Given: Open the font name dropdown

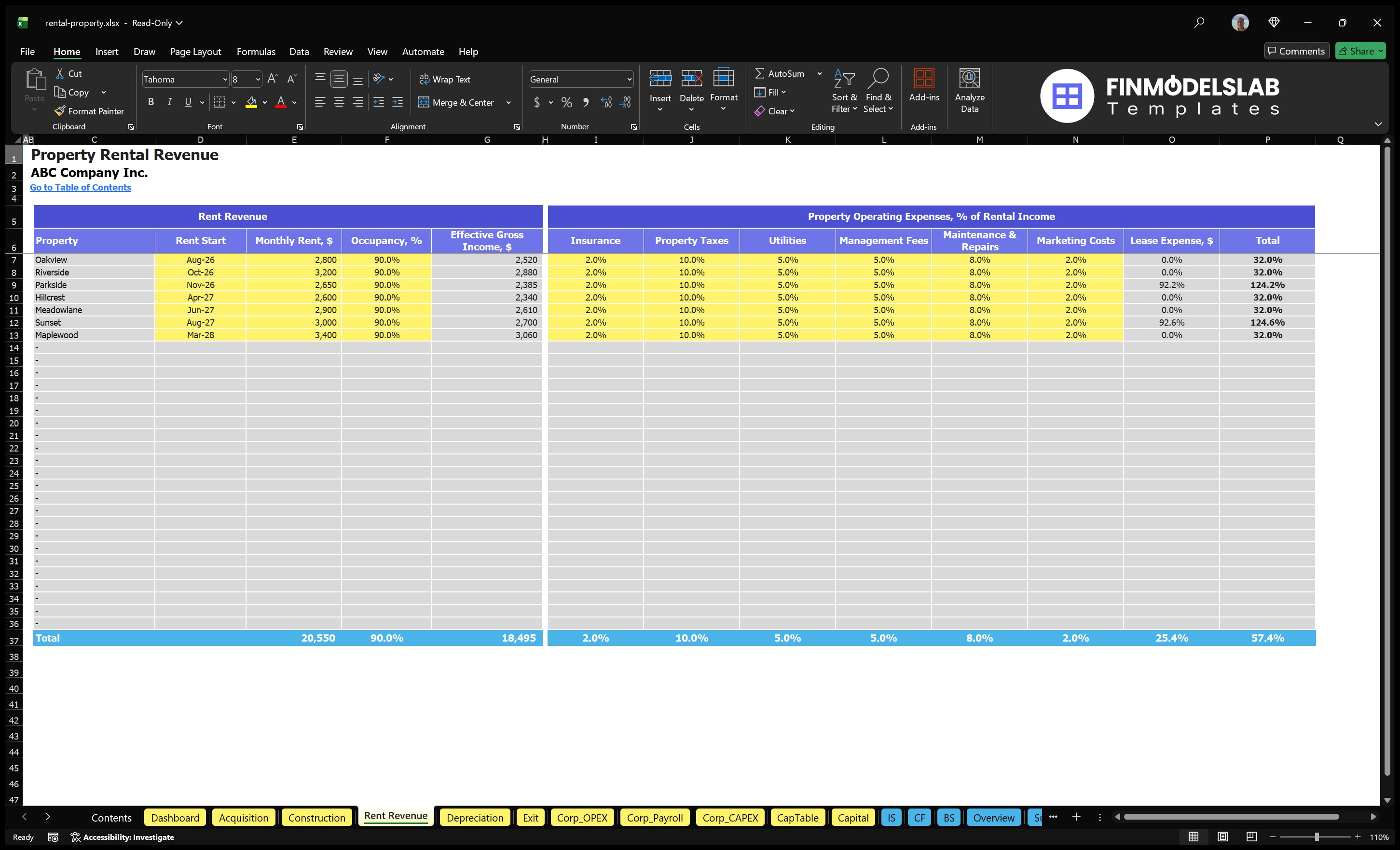Looking at the screenshot, I should [225, 80].
